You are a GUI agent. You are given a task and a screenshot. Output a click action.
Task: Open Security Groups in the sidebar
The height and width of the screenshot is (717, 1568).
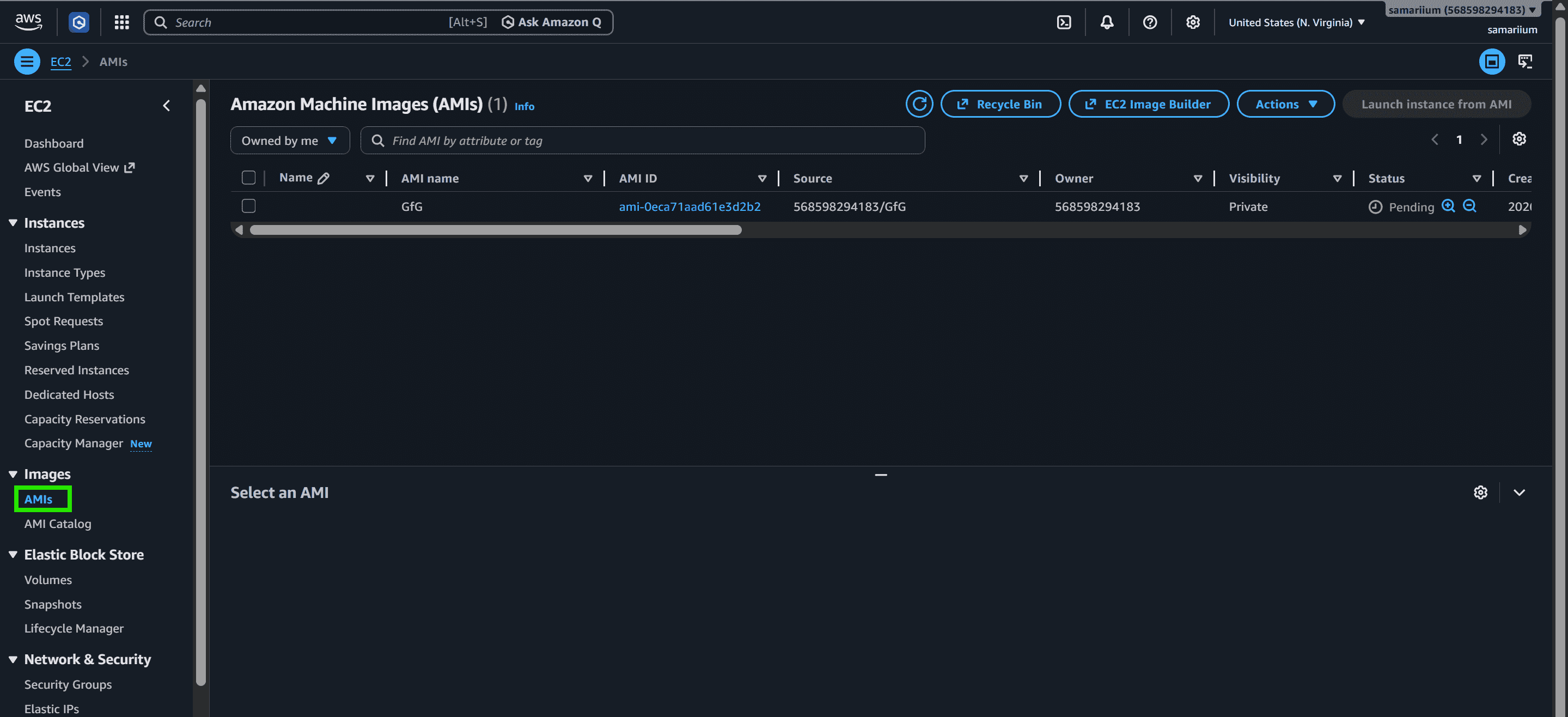coord(68,685)
